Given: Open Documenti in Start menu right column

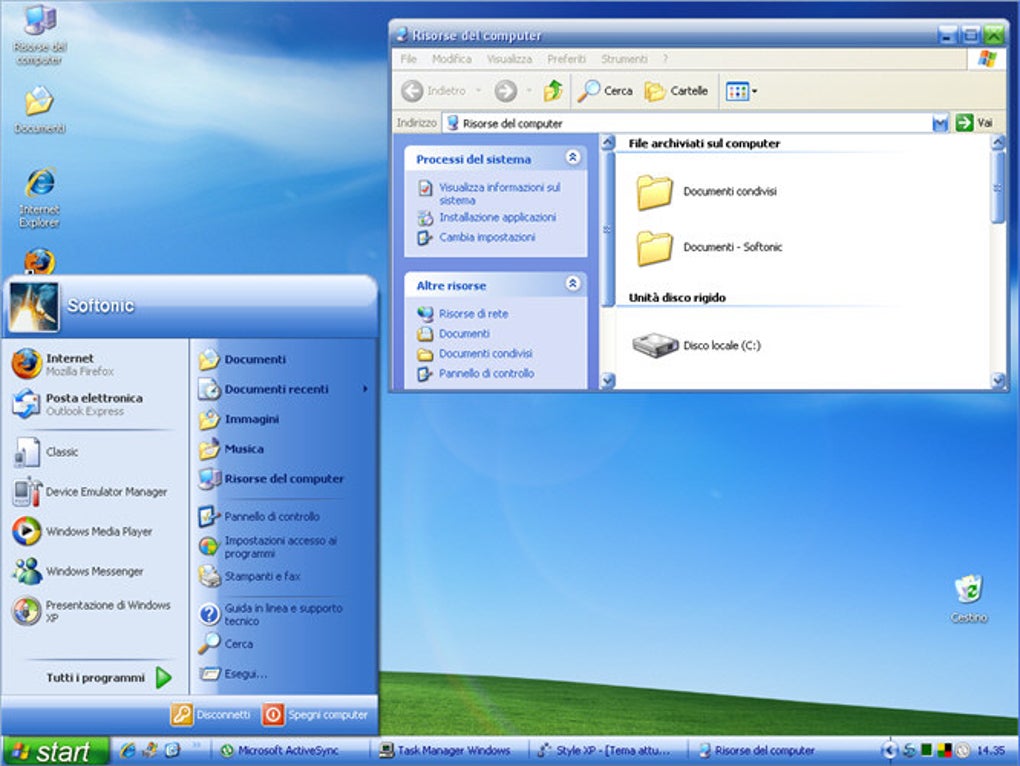Looking at the screenshot, I should click(x=242, y=359).
